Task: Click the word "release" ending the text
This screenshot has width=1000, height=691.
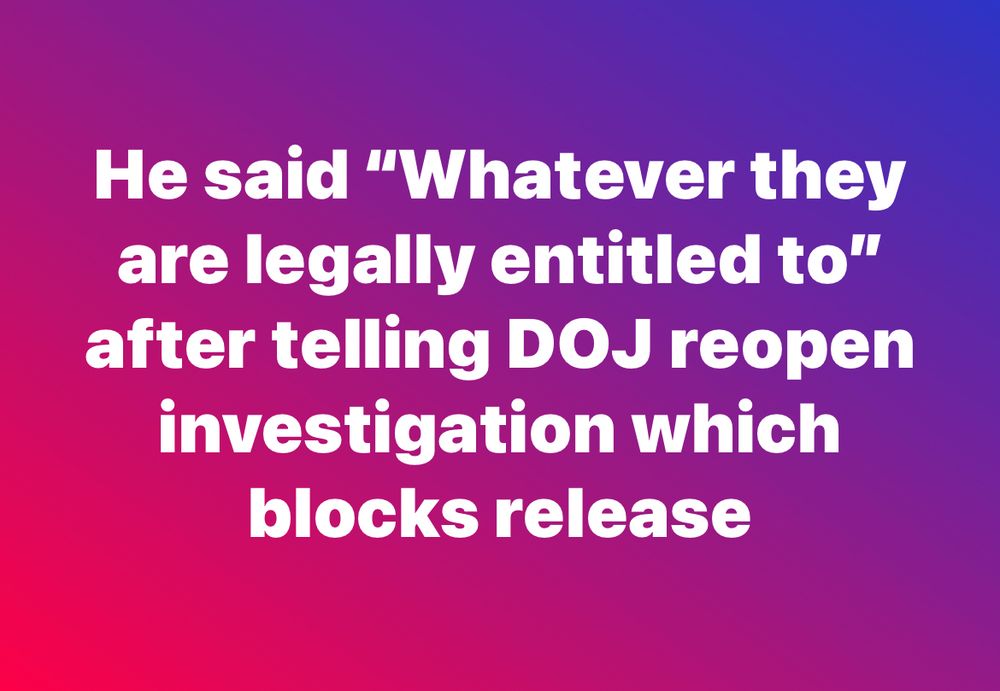Action: [623, 512]
